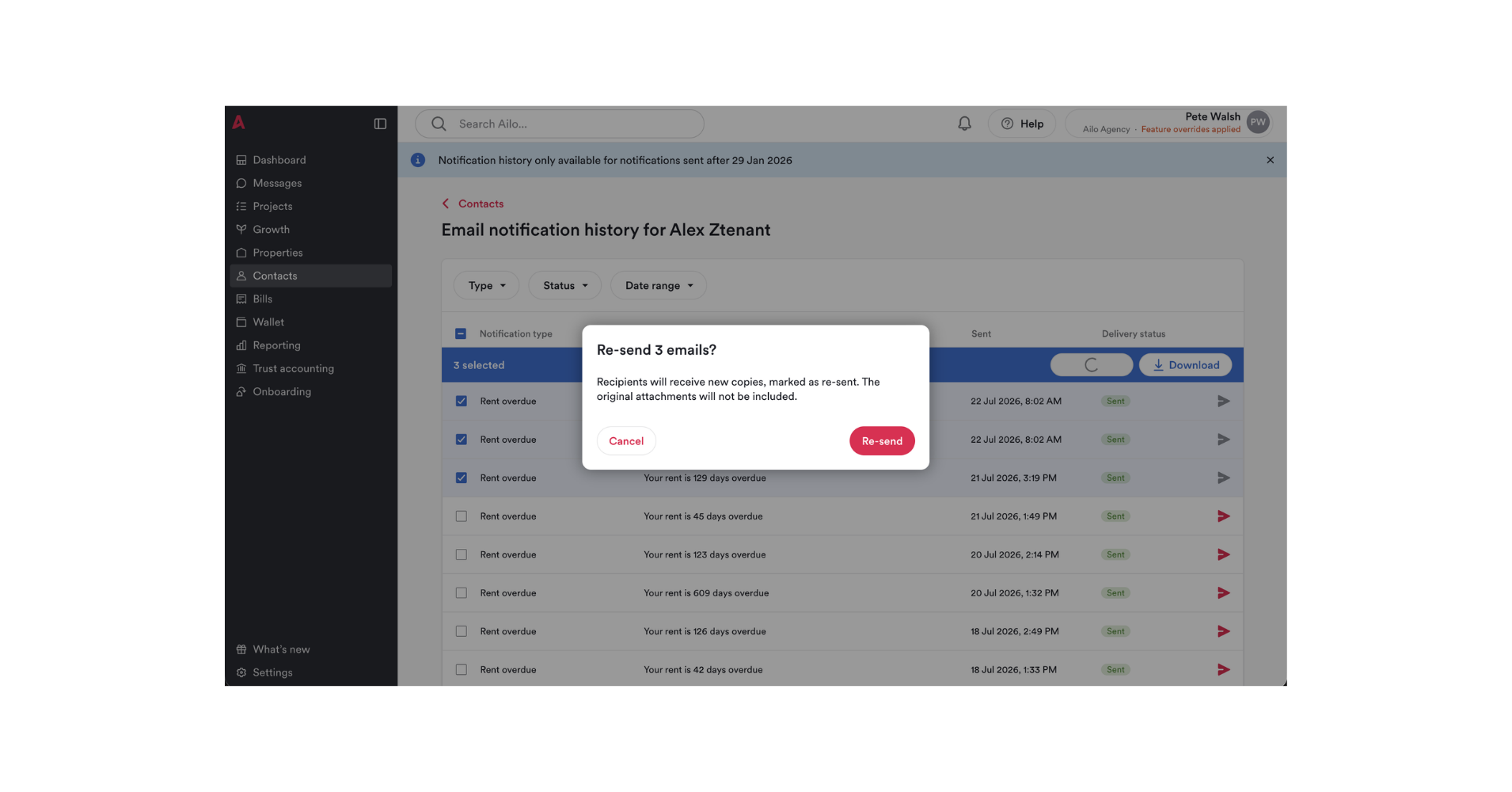Open the Type filter dropdown
The height and width of the screenshot is (792, 1512).
[x=486, y=285]
